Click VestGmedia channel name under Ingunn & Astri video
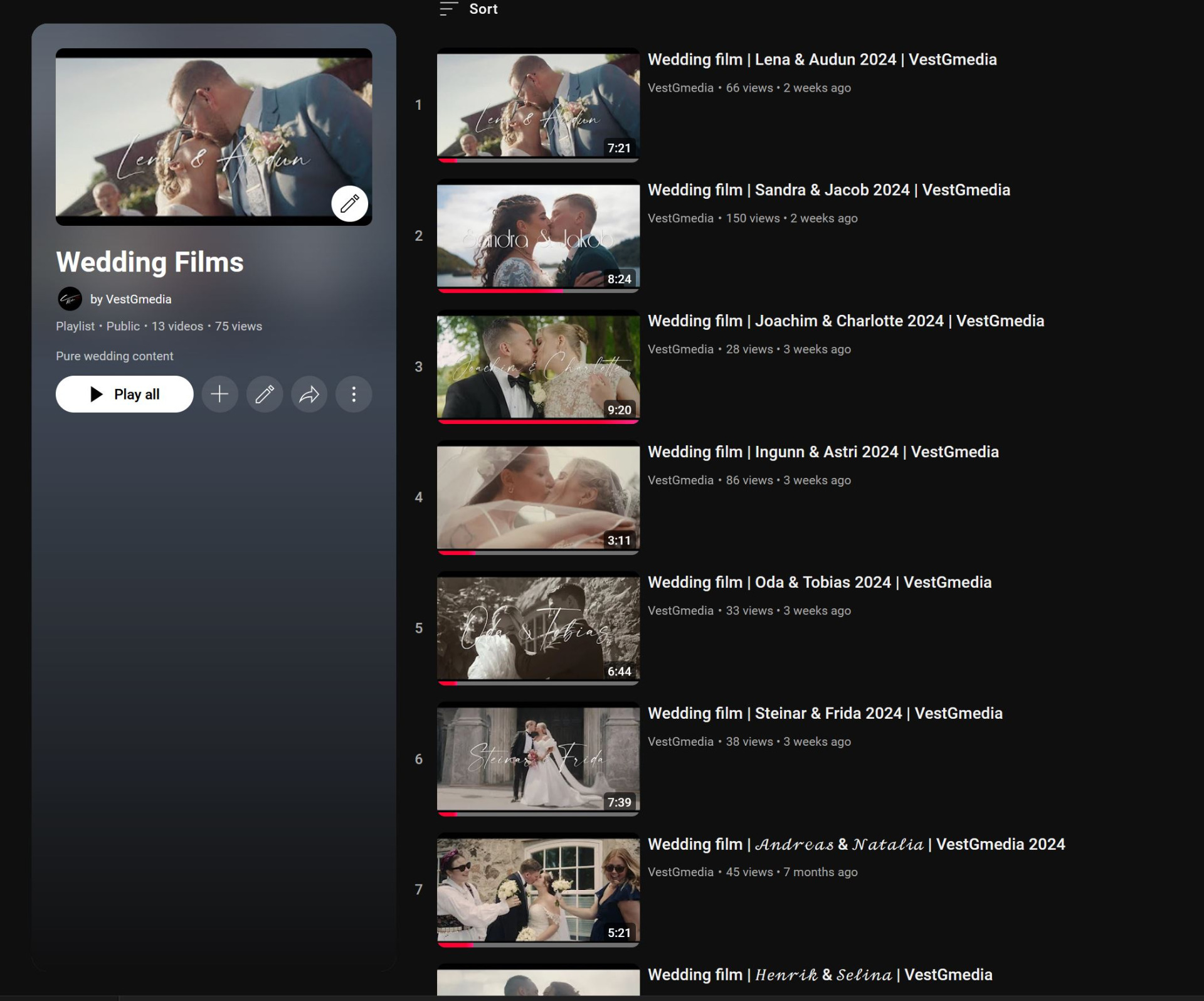 (x=680, y=480)
